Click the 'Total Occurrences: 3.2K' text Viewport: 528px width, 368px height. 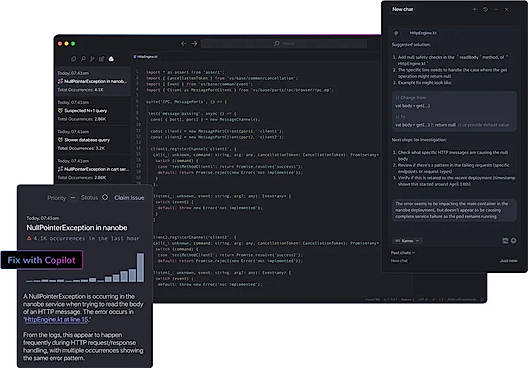[x=81, y=148]
